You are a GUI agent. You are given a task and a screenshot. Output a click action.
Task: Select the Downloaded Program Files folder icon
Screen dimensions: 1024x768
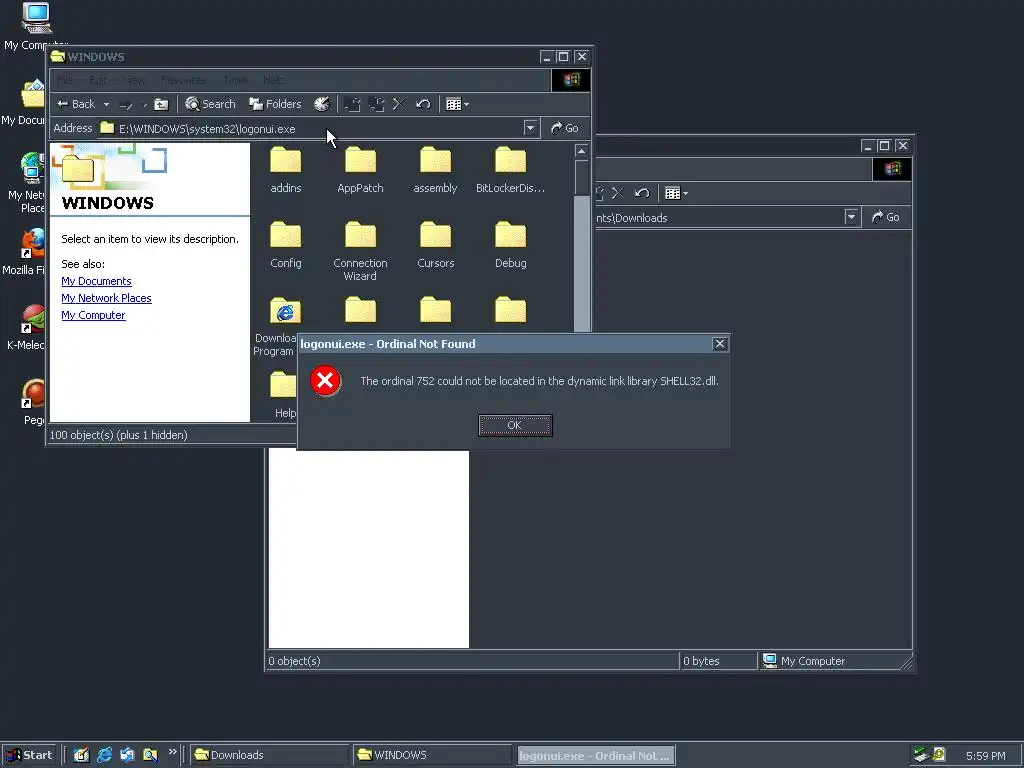point(285,312)
